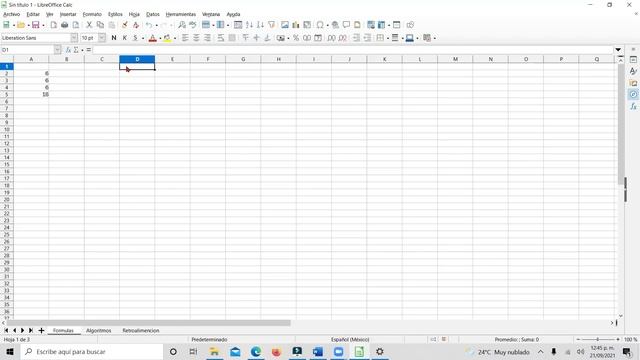Open the Formato menu
The width and height of the screenshot is (640, 360).
92,14
